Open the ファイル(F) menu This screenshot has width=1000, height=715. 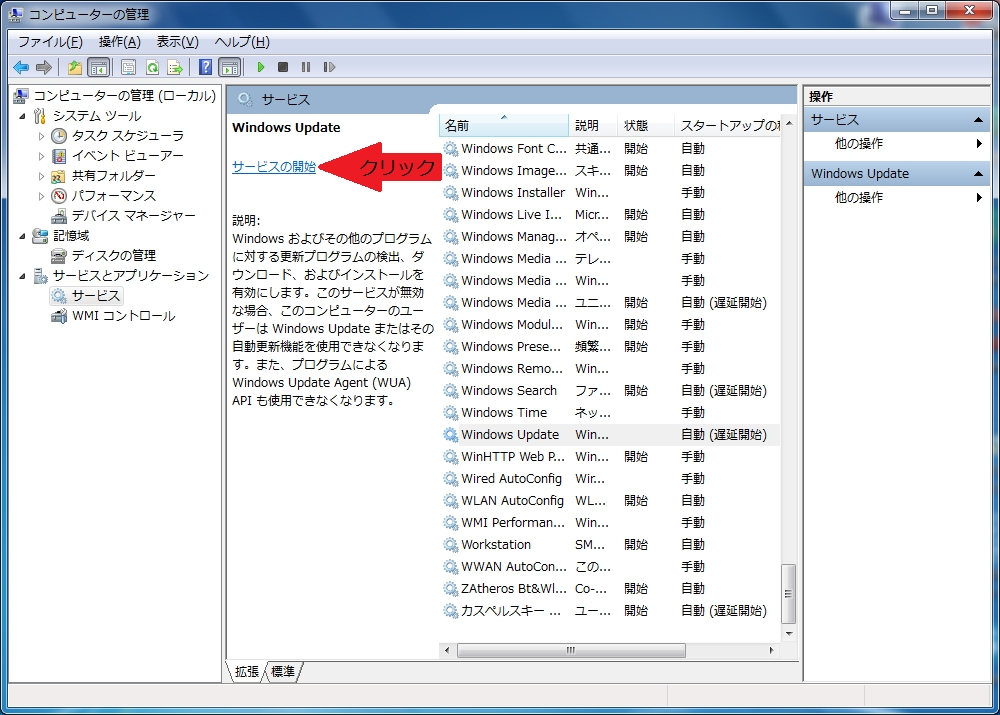point(50,42)
